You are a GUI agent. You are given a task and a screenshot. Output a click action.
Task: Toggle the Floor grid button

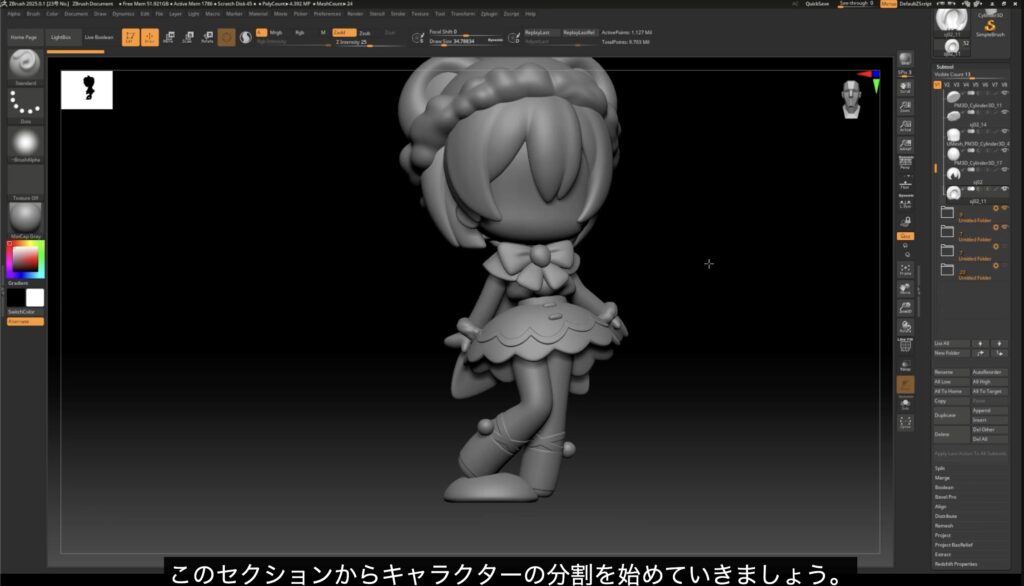905,183
